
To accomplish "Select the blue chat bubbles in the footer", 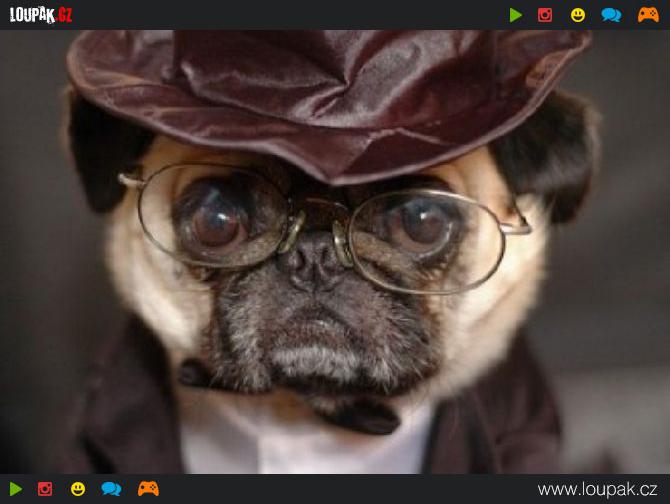I will tap(111, 489).
